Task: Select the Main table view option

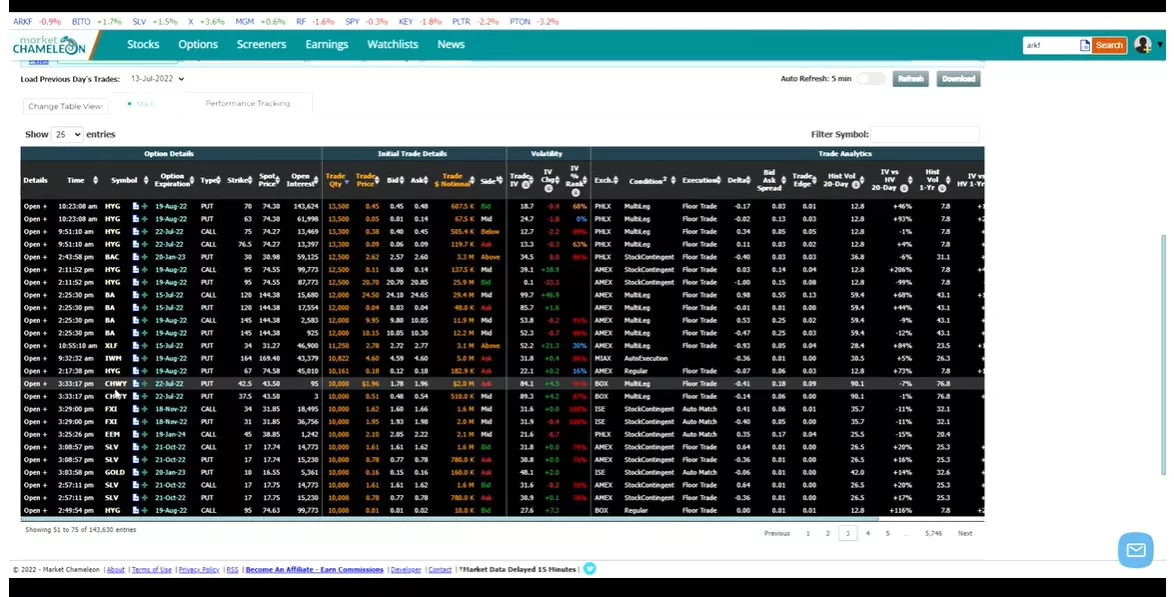Action: point(142,103)
